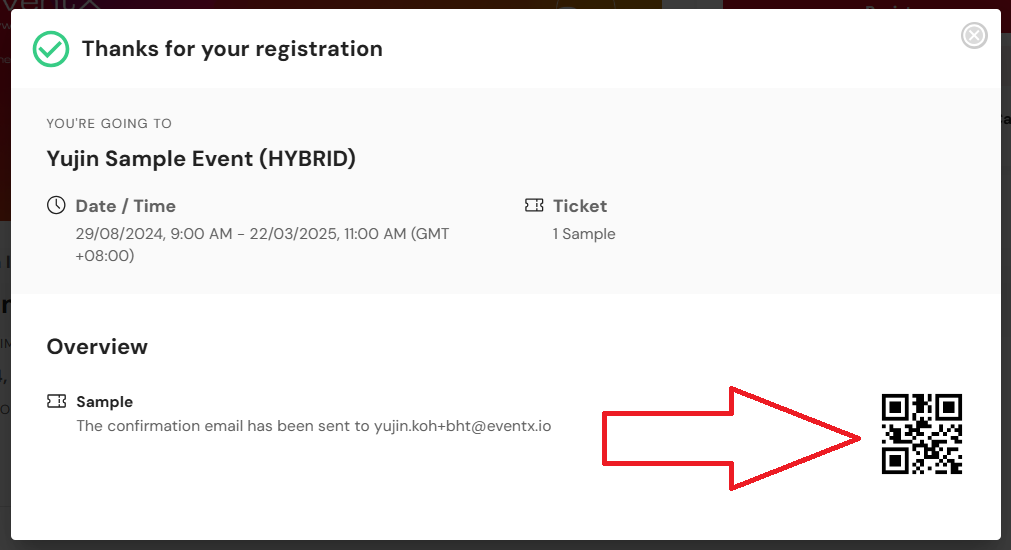Click the 'Thanks for your registration' title
Viewport: 1011px width, 550px height.
coord(232,49)
